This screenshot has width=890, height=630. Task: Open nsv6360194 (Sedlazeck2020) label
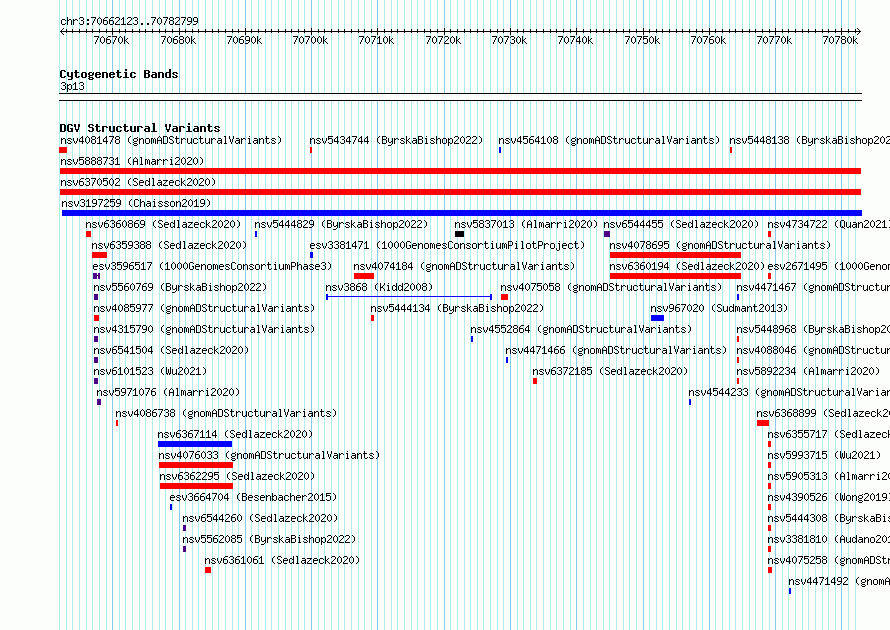click(687, 266)
